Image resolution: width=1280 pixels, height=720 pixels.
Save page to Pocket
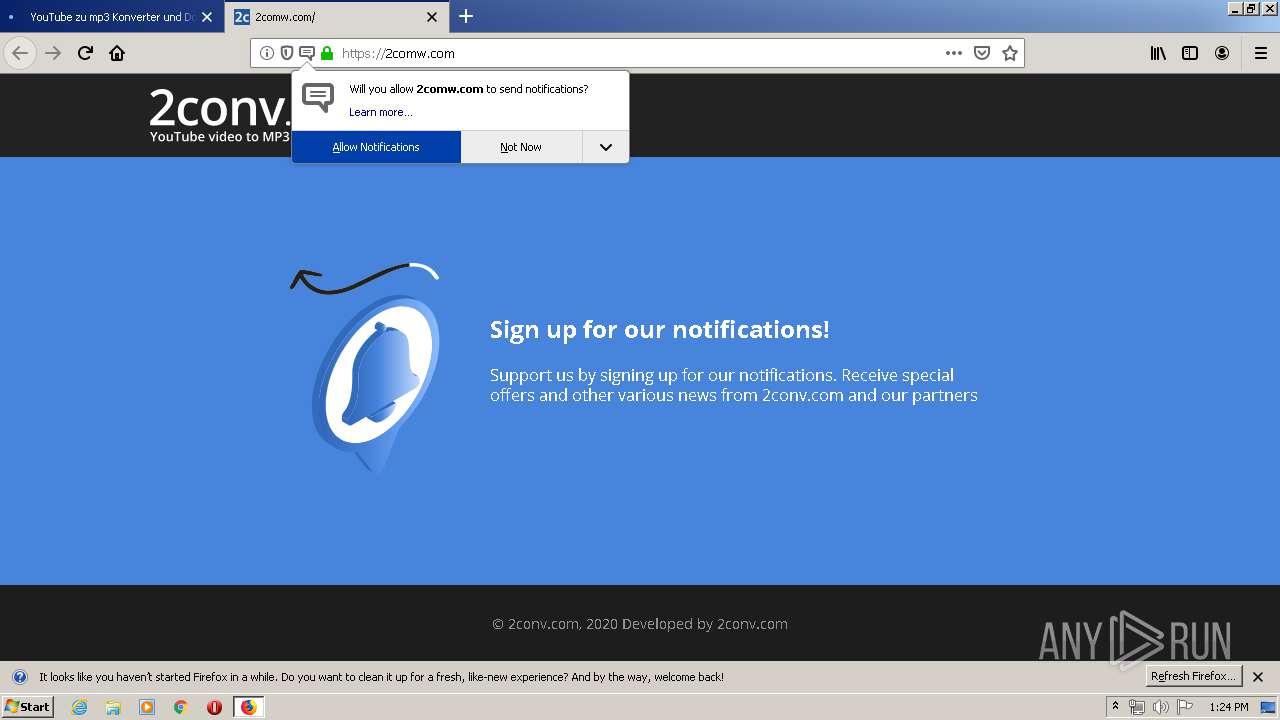click(x=982, y=53)
